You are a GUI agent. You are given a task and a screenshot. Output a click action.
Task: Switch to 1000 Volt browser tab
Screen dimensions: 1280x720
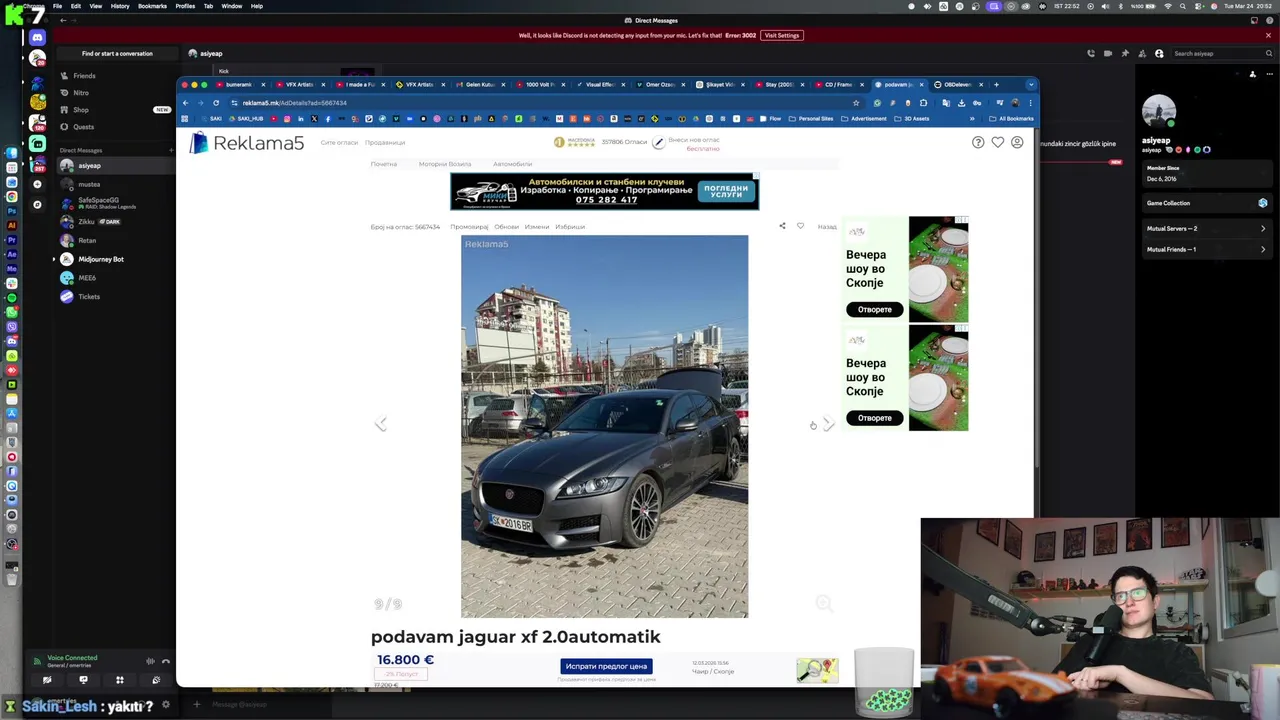point(540,84)
